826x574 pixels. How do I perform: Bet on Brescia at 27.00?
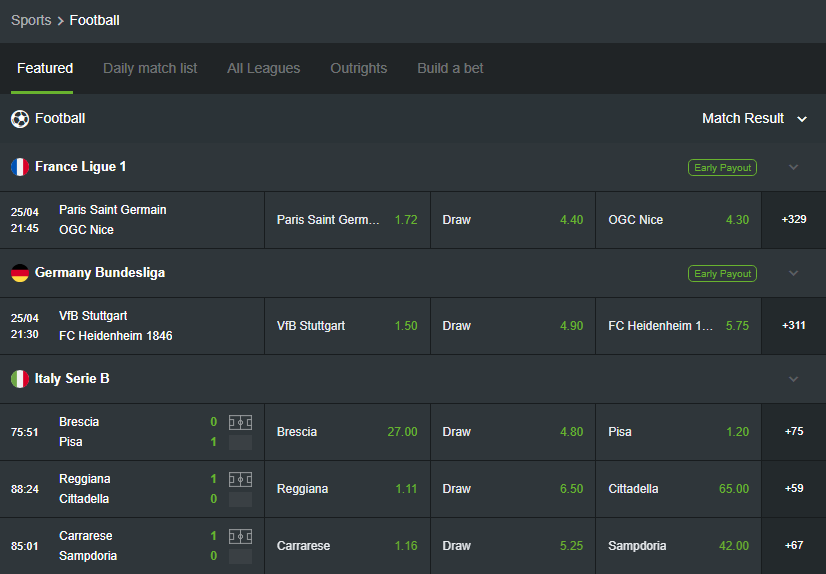(347, 432)
